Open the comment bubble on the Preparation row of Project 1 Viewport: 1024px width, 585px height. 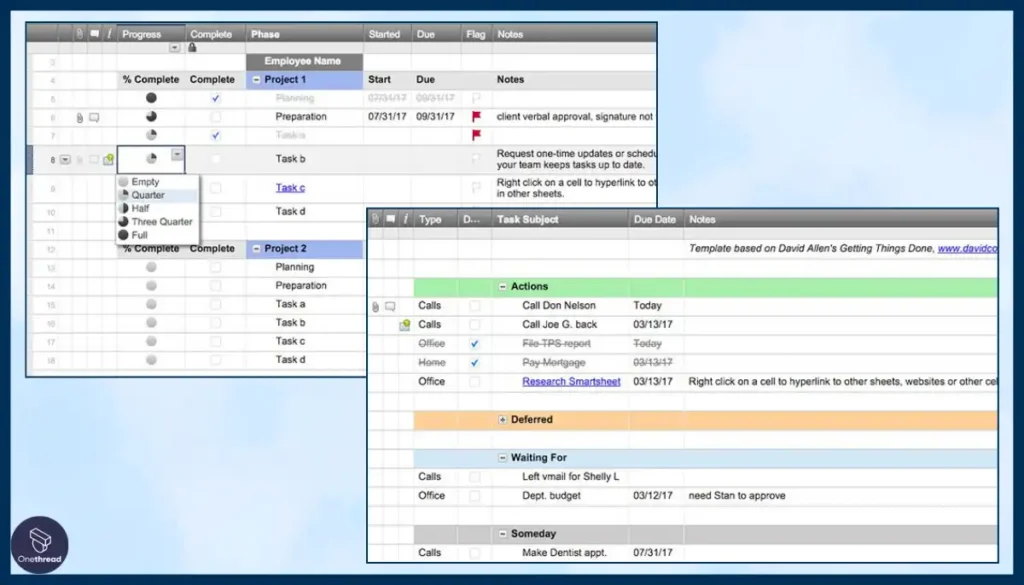coord(94,118)
